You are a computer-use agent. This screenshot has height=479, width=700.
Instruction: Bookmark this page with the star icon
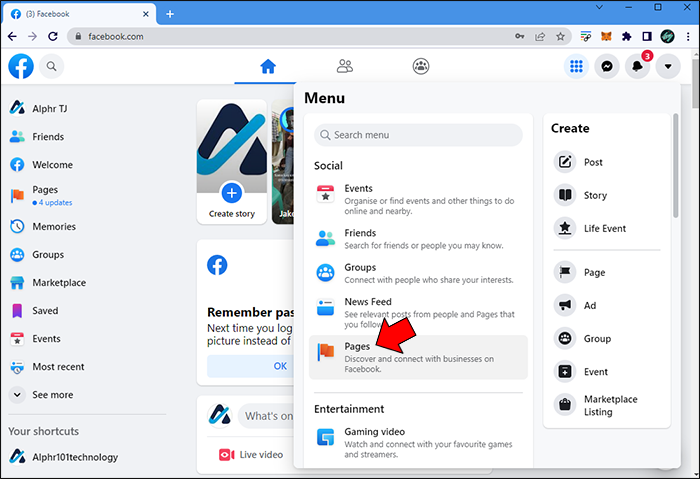(560, 37)
